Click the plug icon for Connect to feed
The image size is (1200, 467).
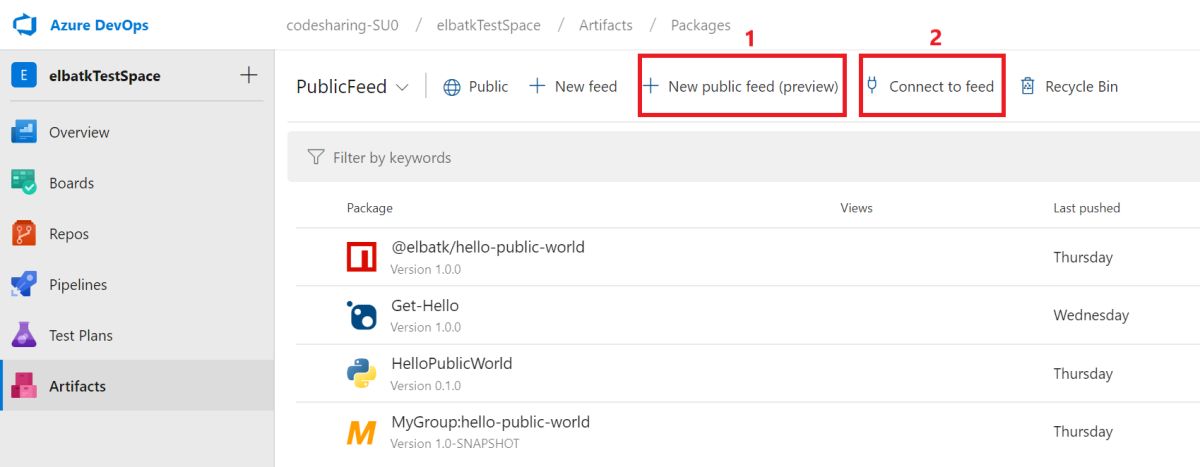pos(871,86)
